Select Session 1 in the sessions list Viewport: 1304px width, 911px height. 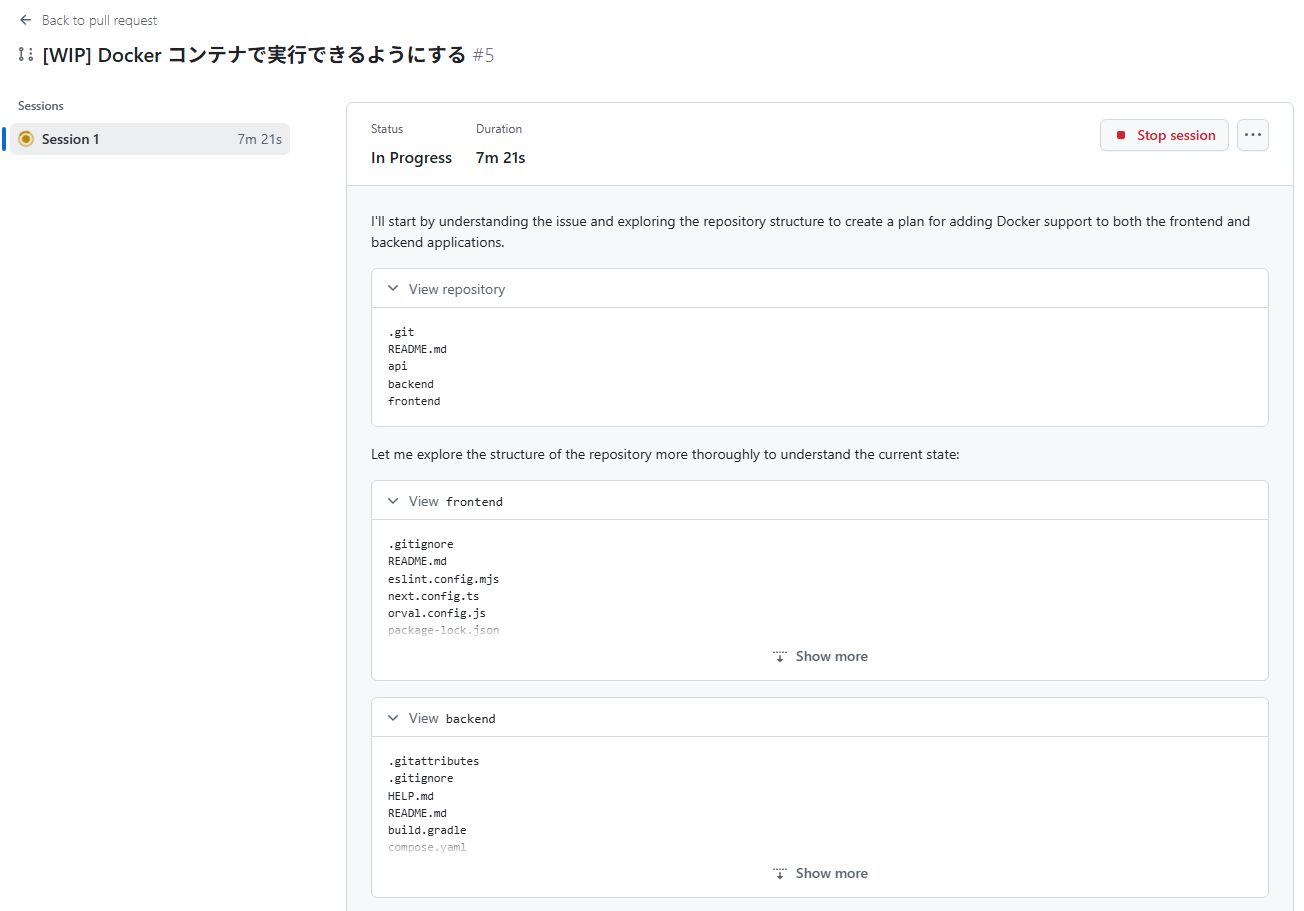click(71, 139)
